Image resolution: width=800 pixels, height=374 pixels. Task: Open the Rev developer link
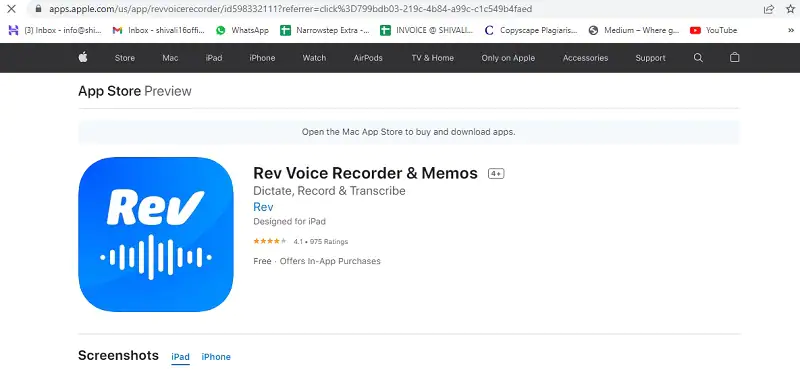click(263, 207)
